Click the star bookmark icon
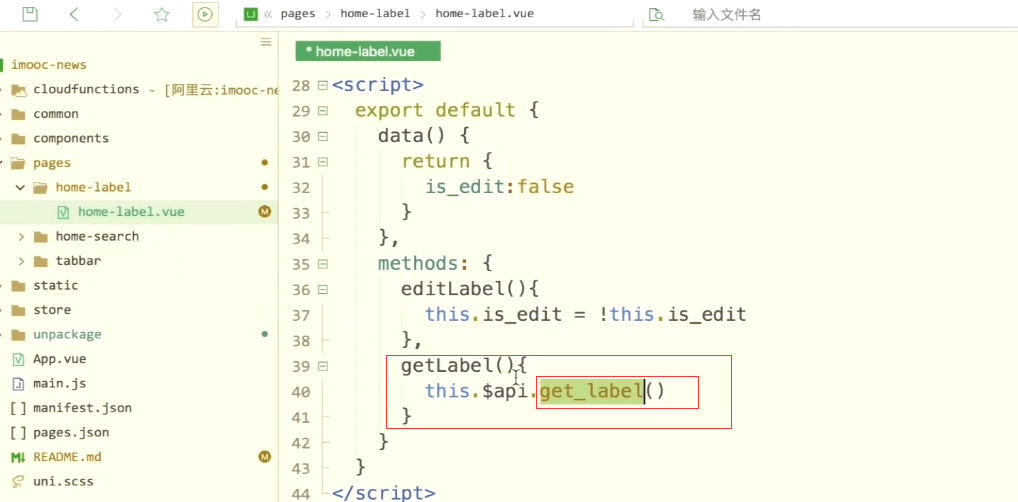Image resolution: width=1018 pixels, height=502 pixels. tap(161, 14)
